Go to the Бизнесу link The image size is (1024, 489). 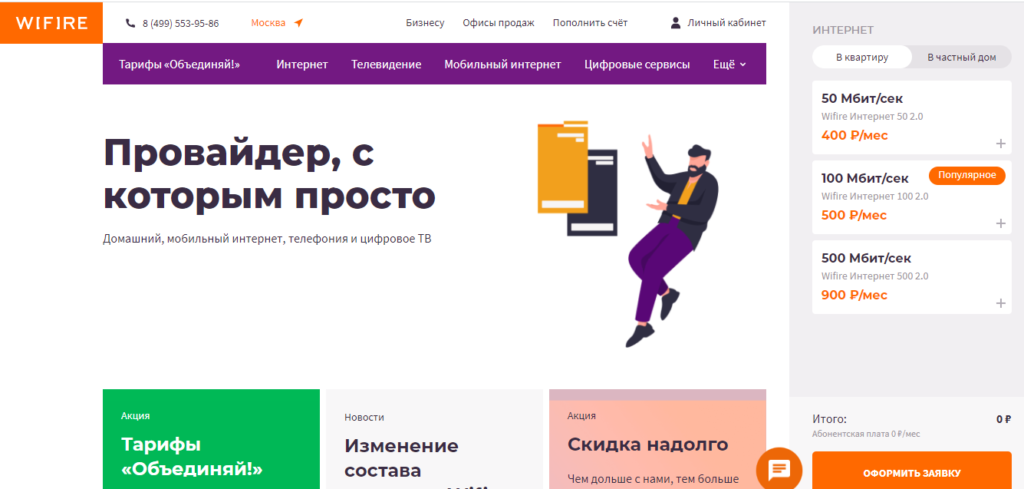pos(425,23)
